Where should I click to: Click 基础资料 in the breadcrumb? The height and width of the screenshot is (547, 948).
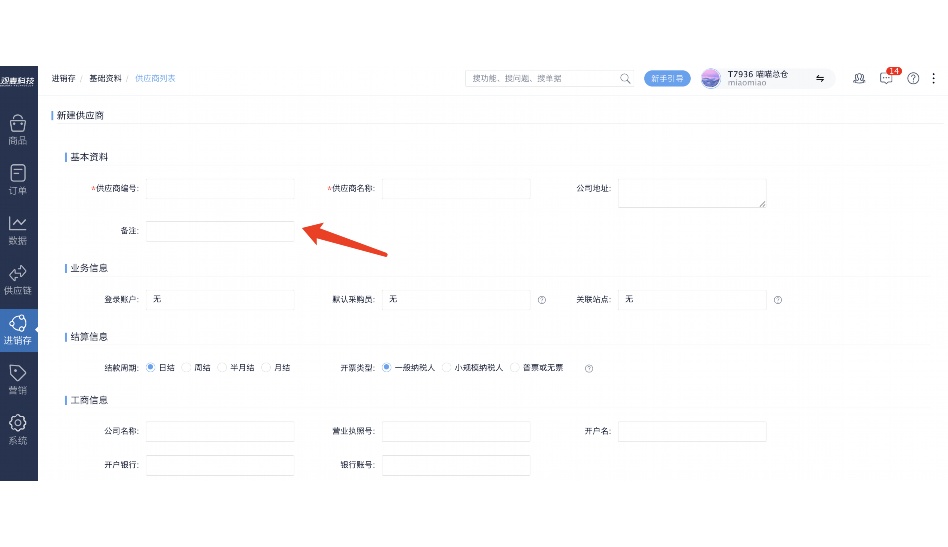[105, 78]
